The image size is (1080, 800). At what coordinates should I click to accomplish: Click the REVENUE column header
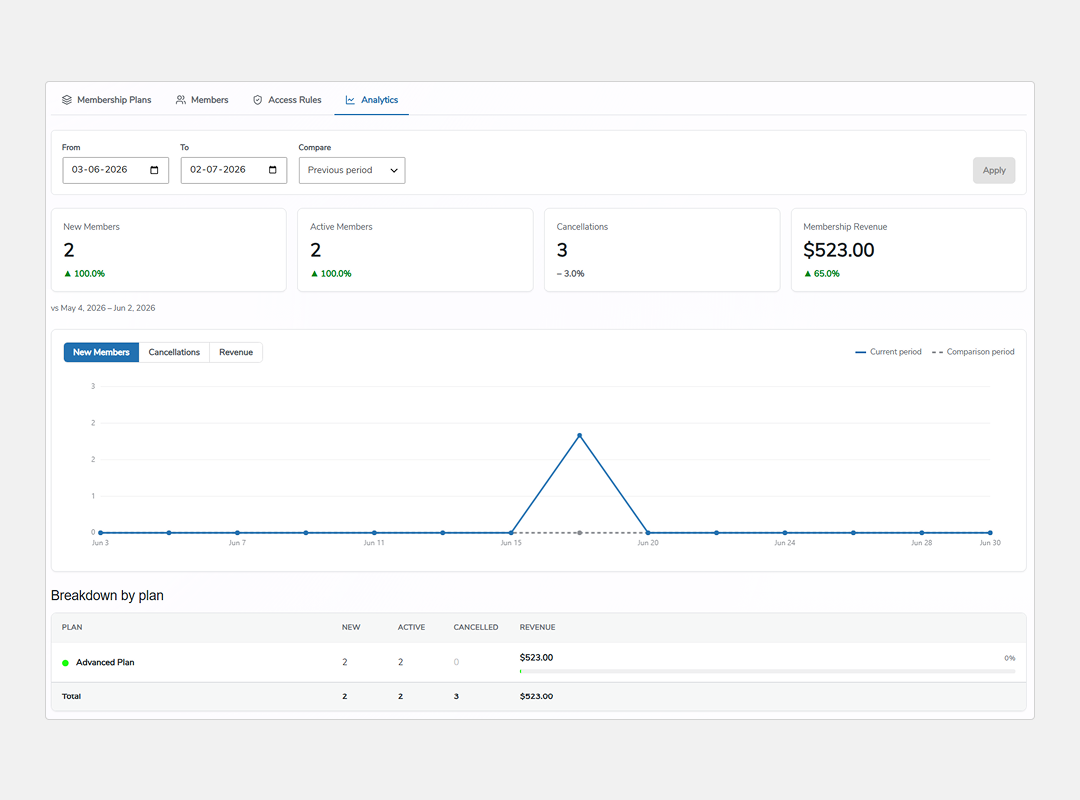(537, 628)
